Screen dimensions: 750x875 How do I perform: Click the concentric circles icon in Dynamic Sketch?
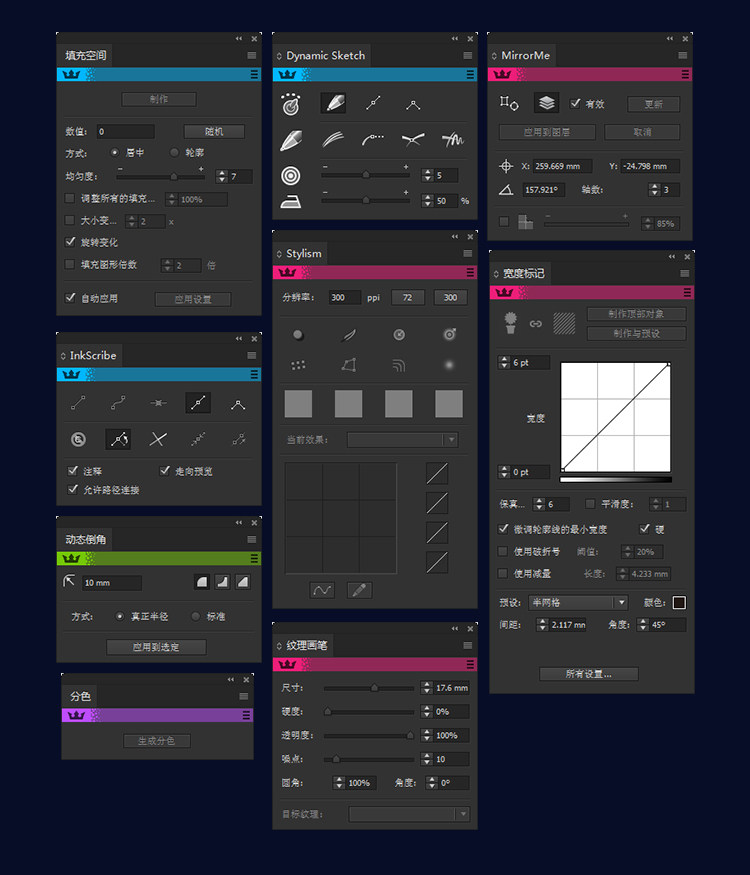291,176
